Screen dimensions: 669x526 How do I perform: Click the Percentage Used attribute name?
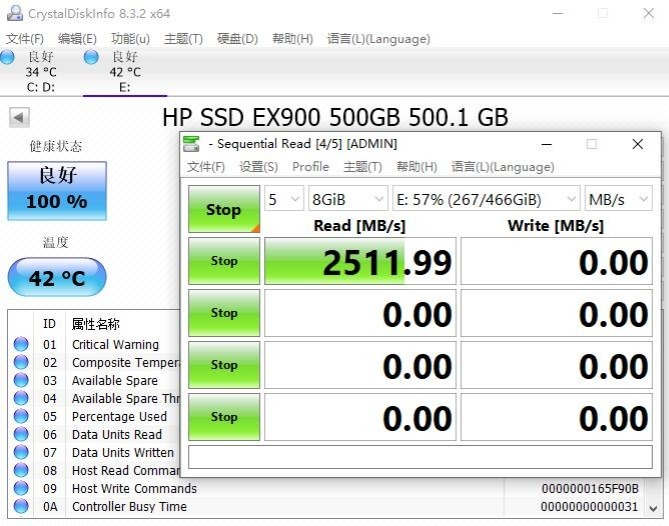point(119,416)
